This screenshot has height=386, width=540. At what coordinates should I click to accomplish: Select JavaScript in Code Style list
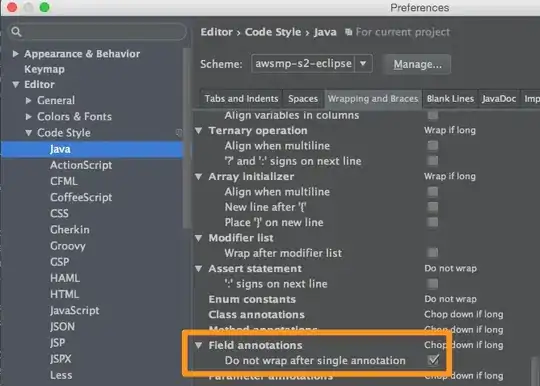(75, 310)
